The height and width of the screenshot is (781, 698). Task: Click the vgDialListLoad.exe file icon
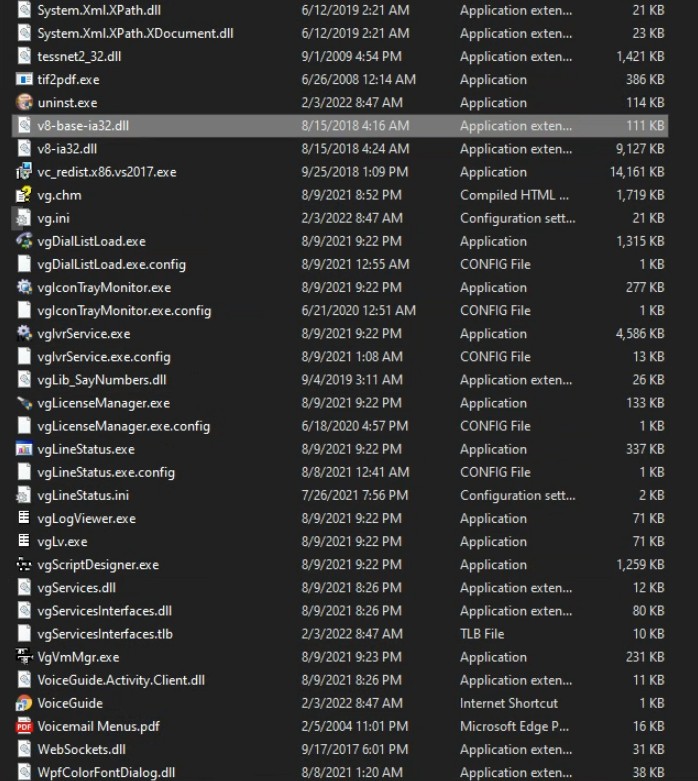(x=24, y=241)
